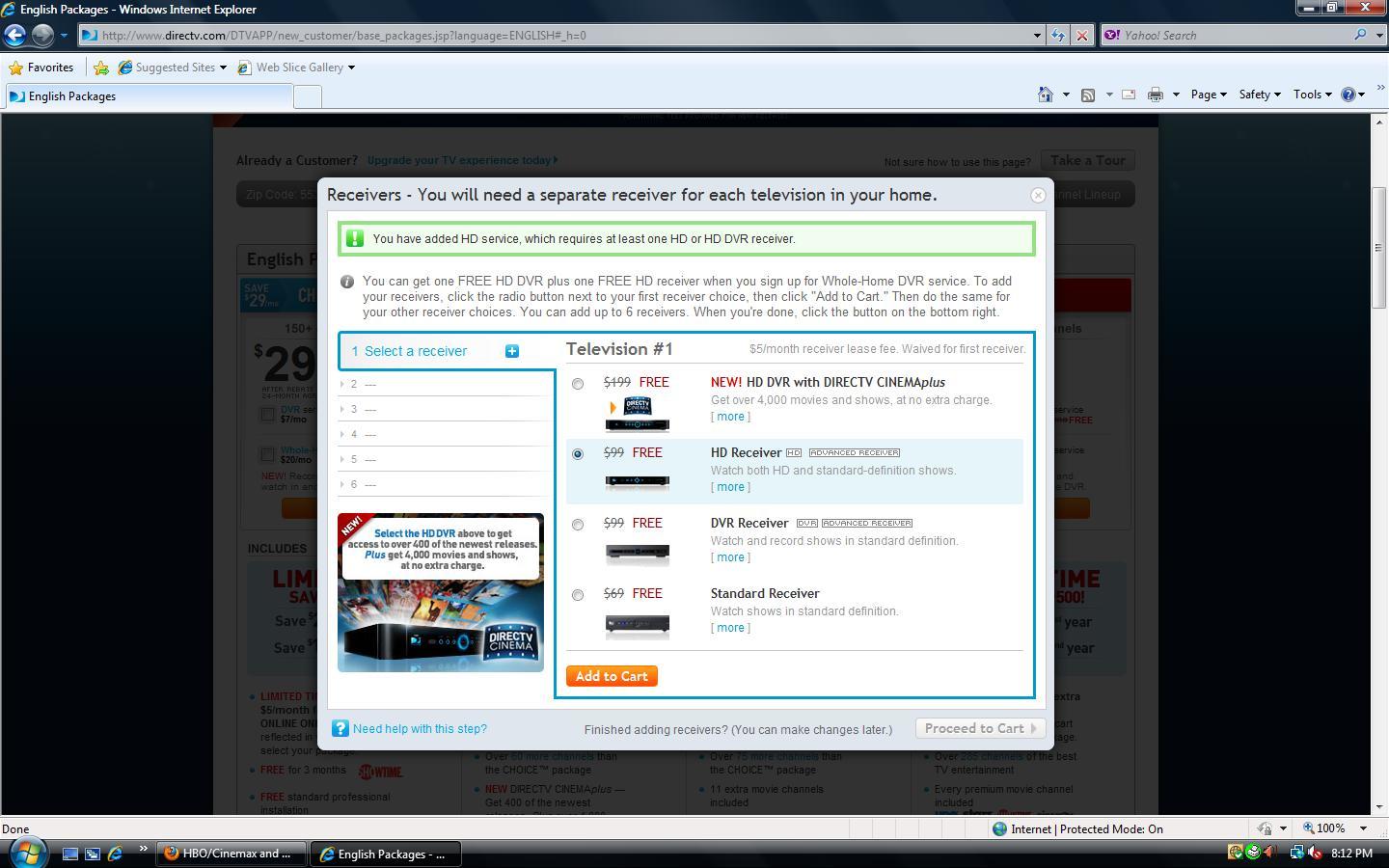The image size is (1389, 868).
Task: Click the browser Forward arrow button
Action: (x=42, y=36)
